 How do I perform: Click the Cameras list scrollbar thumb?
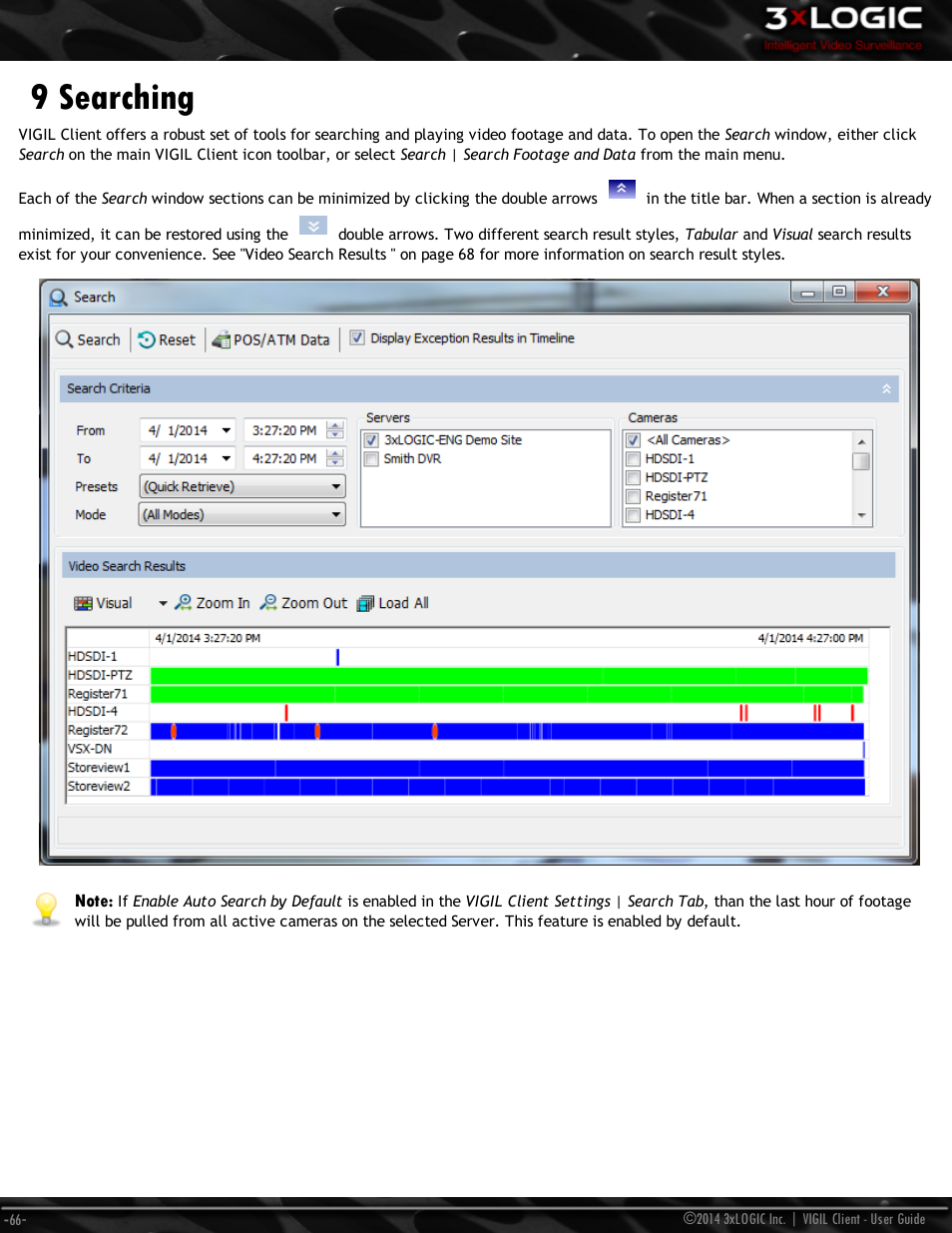pos(861,461)
